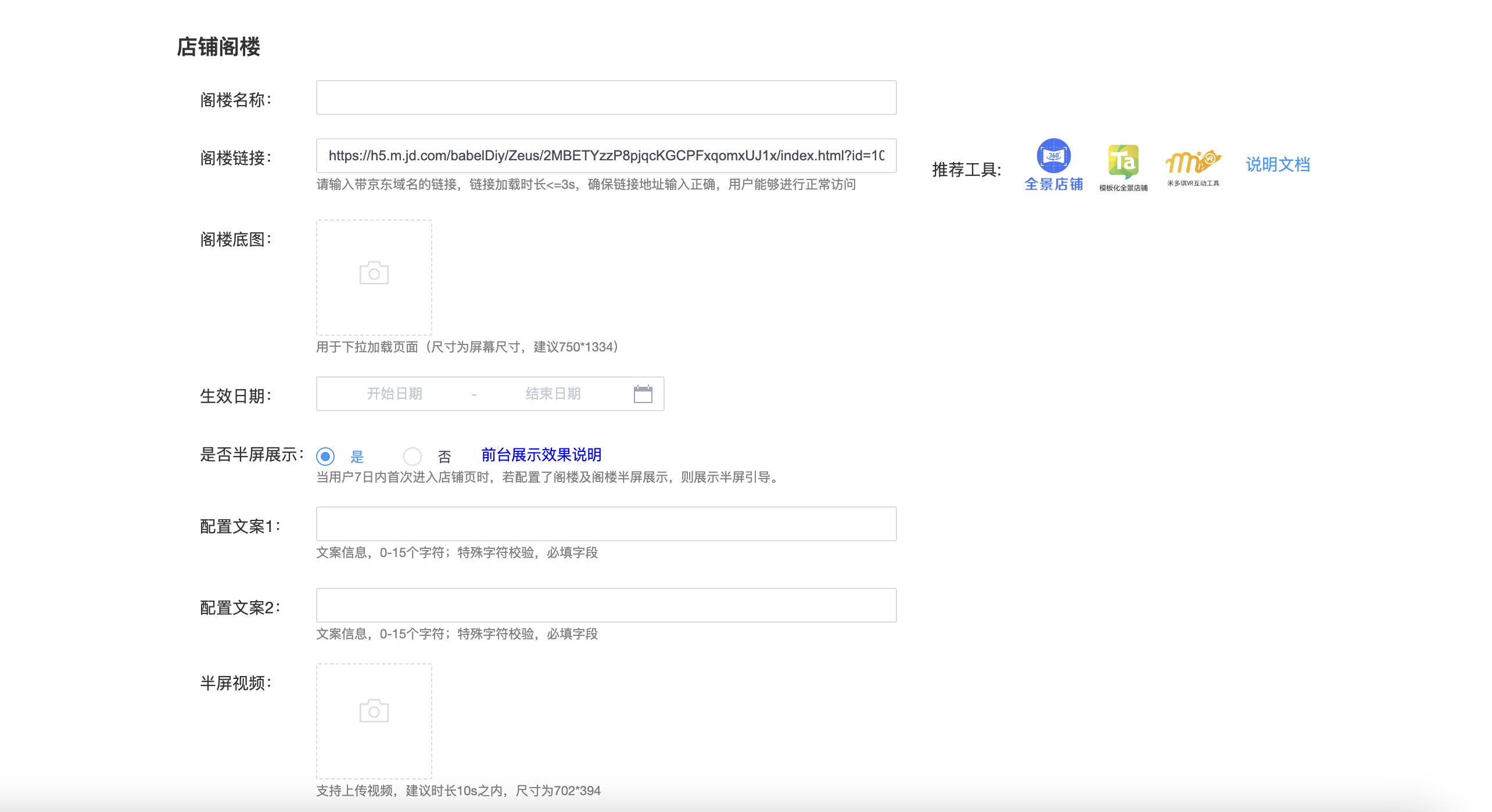Focus the 配置文案1 text field
The image size is (1492, 812).
[x=606, y=524]
